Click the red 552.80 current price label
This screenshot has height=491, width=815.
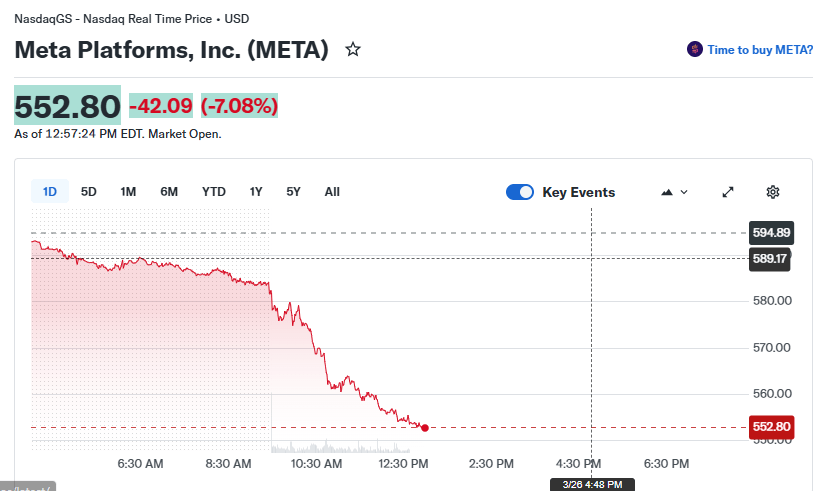click(x=771, y=427)
